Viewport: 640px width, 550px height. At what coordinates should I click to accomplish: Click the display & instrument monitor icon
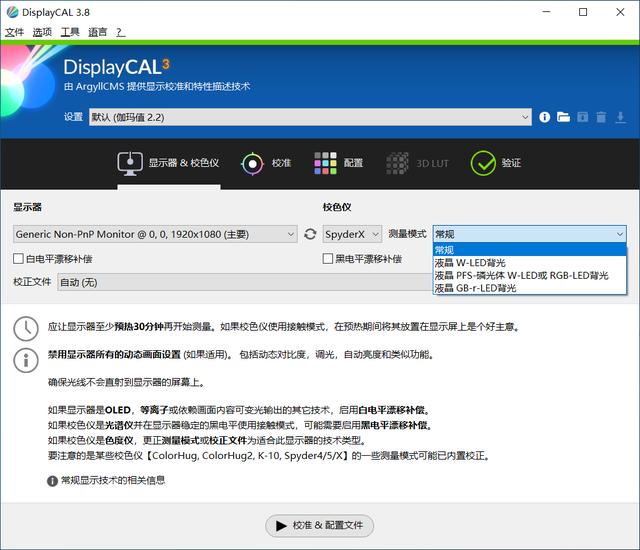[x=130, y=164]
